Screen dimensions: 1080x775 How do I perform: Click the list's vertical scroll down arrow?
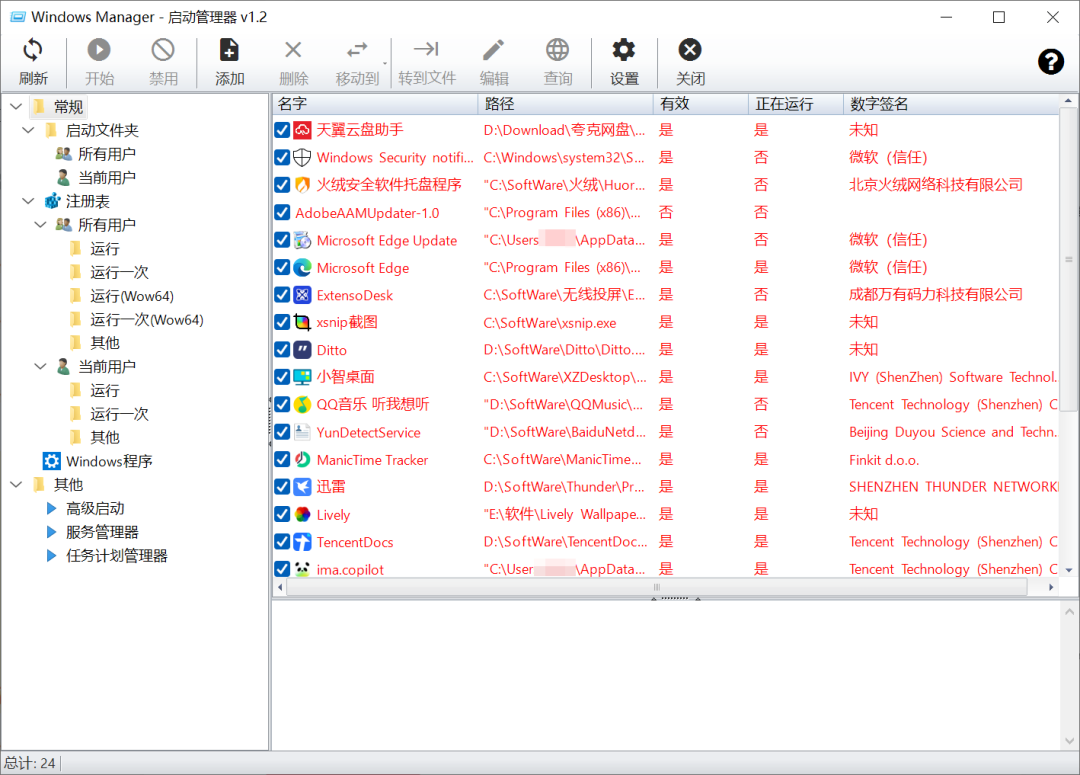tap(1069, 570)
